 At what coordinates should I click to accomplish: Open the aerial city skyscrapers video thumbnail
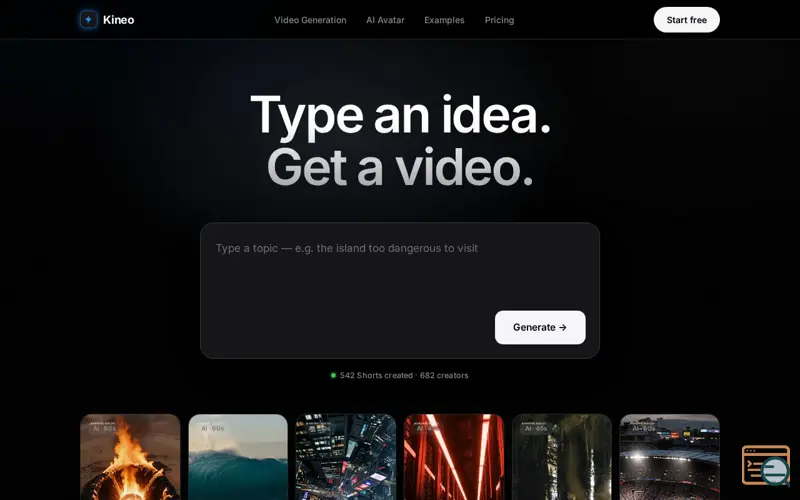tap(346, 457)
